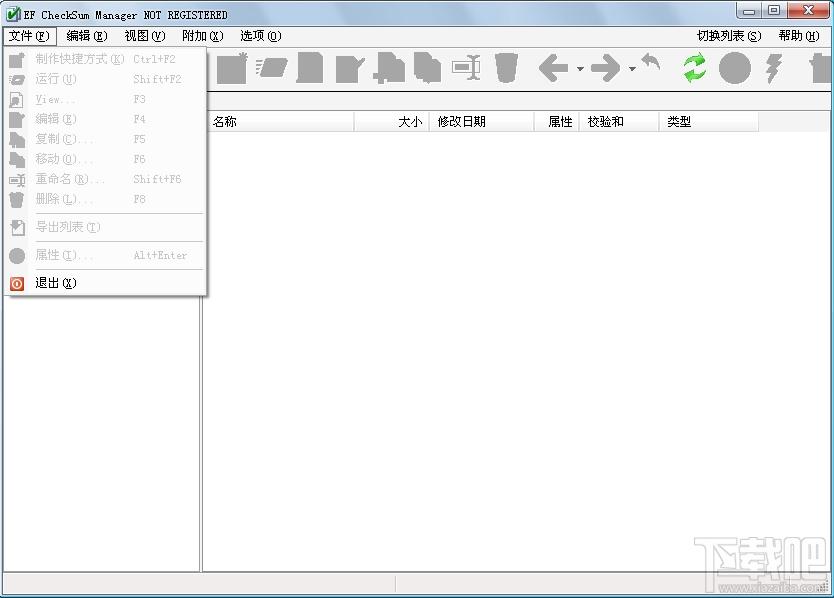
Task: Close the EF CheckSum Manager window
Action: [808, 11]
